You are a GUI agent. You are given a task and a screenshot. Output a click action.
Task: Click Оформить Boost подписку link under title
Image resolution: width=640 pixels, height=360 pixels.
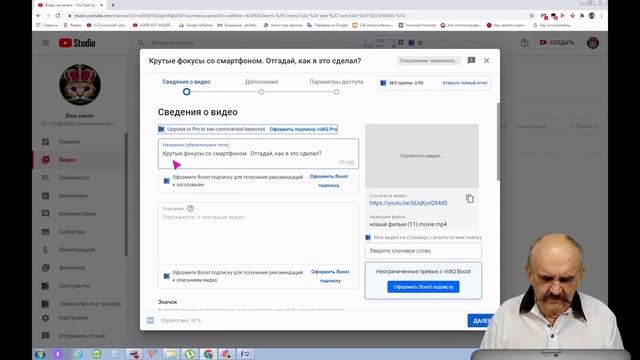tap(329, 180)
